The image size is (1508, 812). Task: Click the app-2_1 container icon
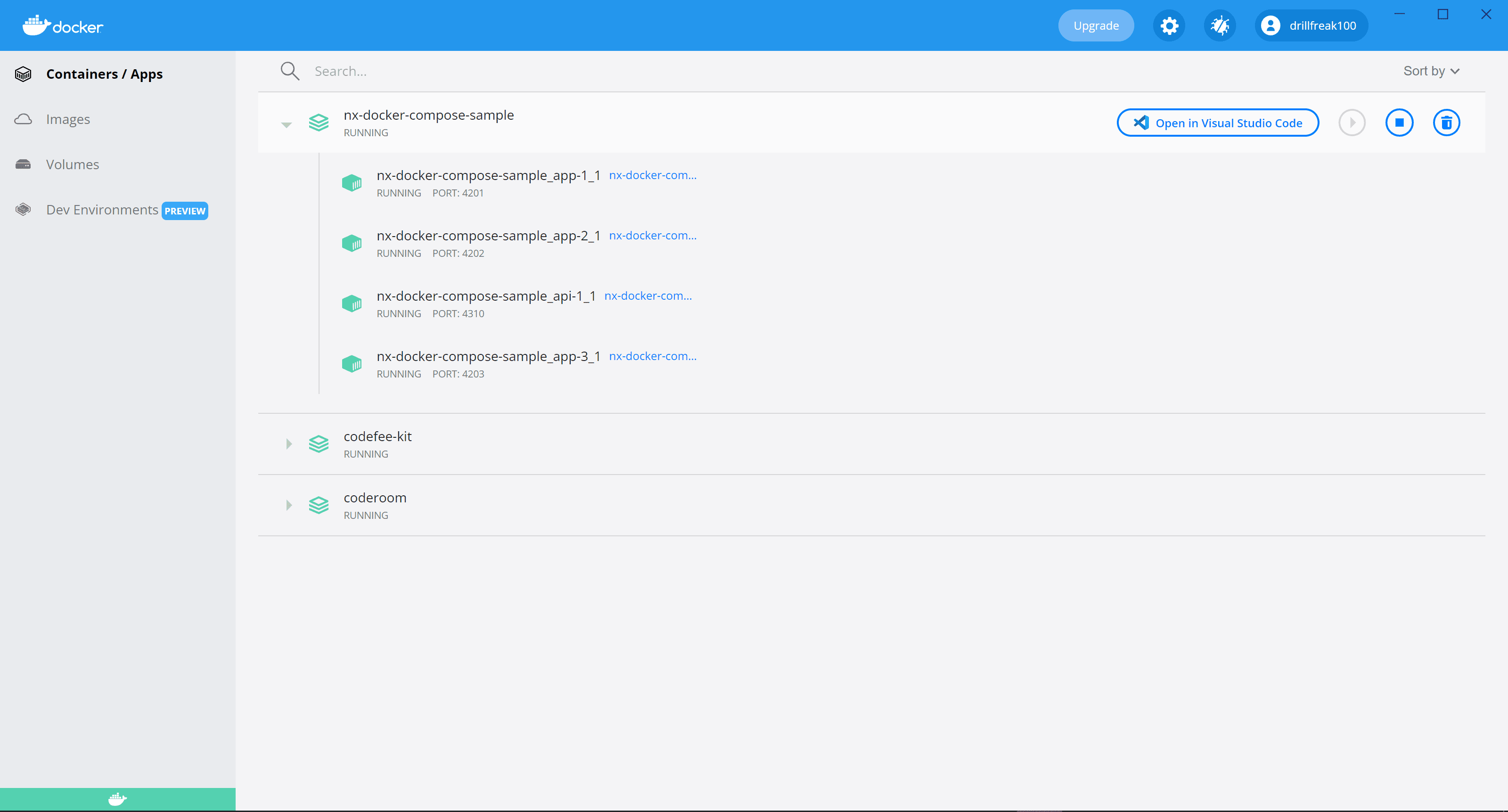[352, 243]
